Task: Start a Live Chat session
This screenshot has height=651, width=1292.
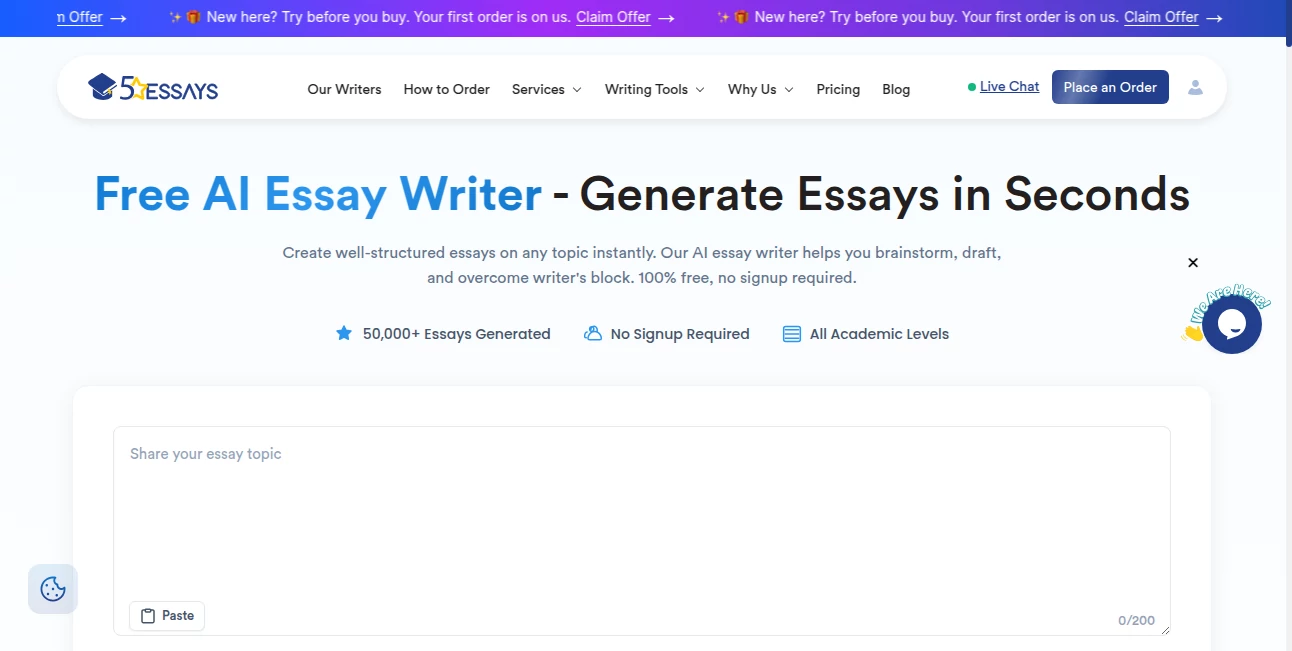Action: pyautogui.click(x=1009, y=86)
